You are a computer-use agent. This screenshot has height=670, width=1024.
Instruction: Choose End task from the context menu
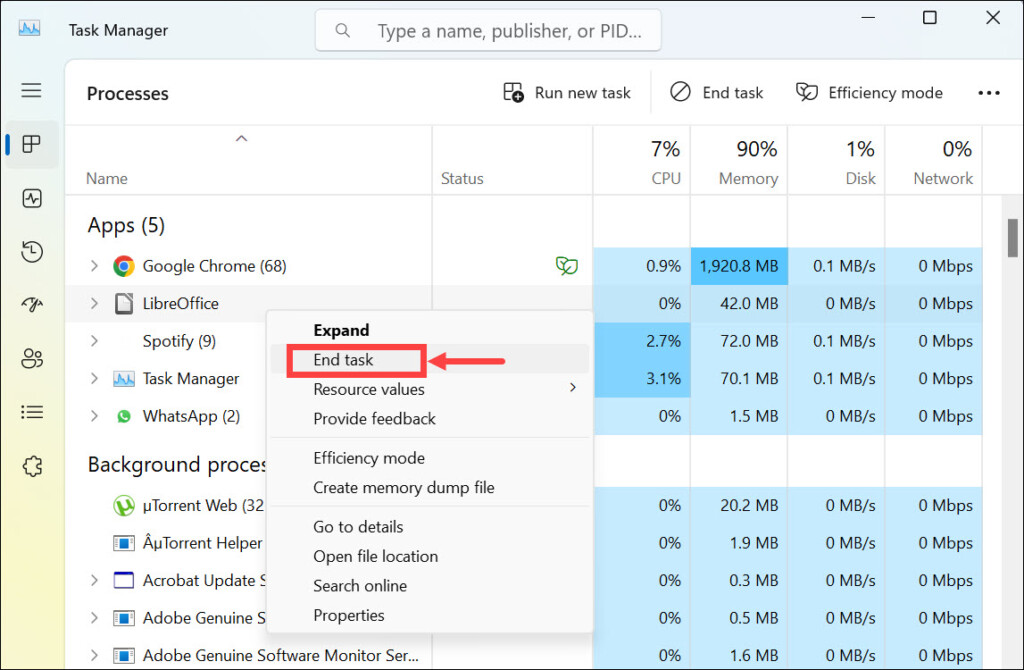[343, 360]
